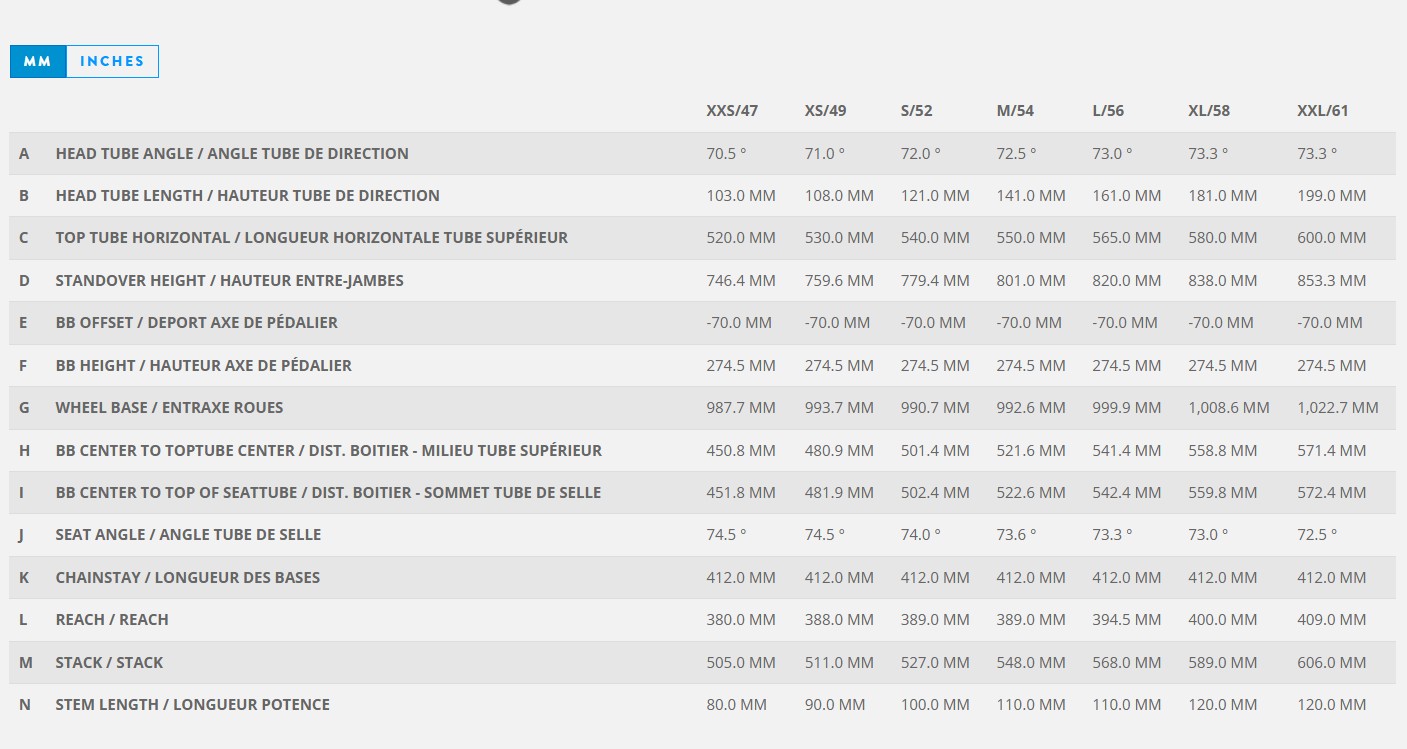Click the Reach row label

(112, 620)
